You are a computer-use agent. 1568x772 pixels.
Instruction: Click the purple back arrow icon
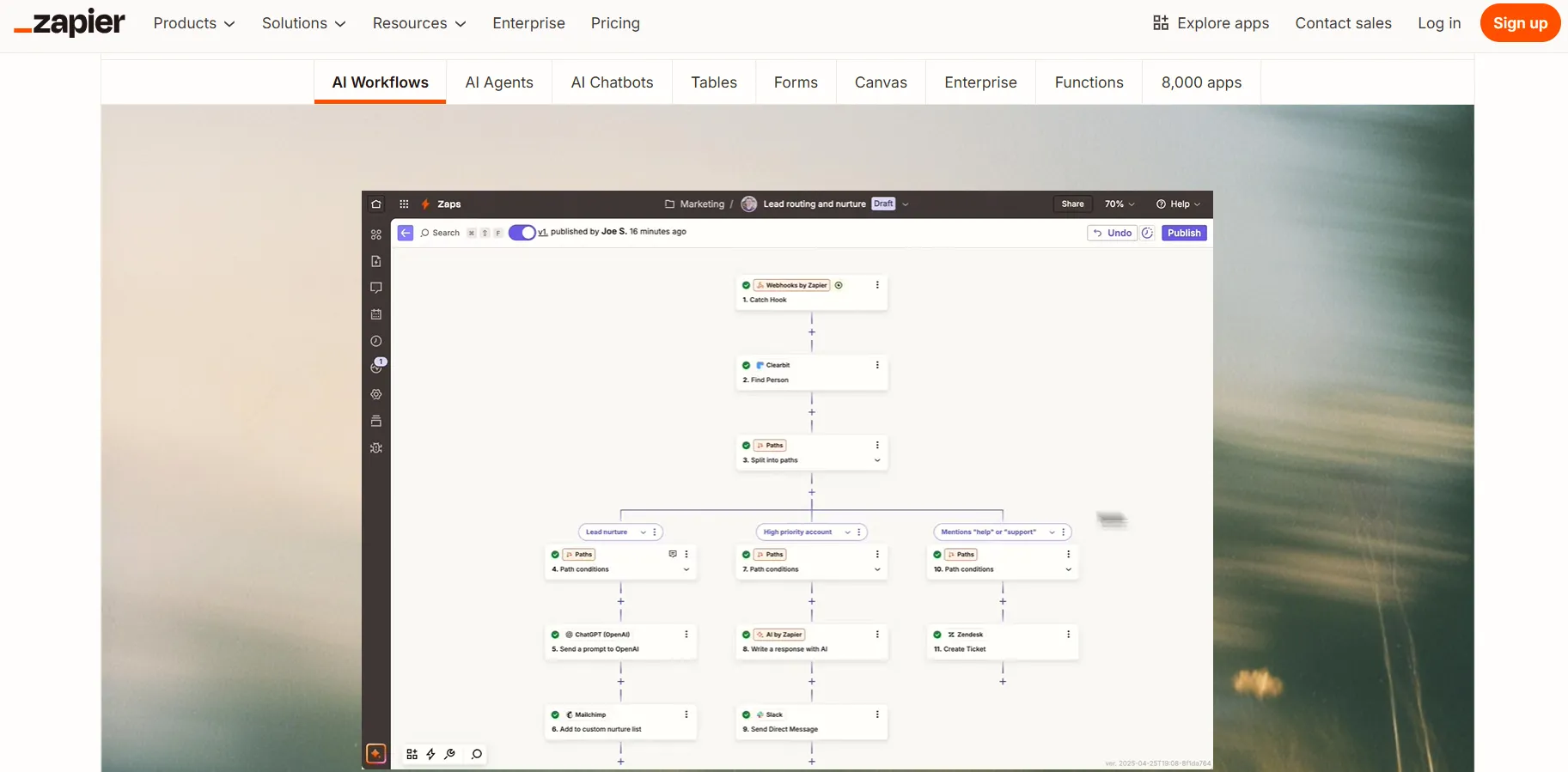coord(406,233)
